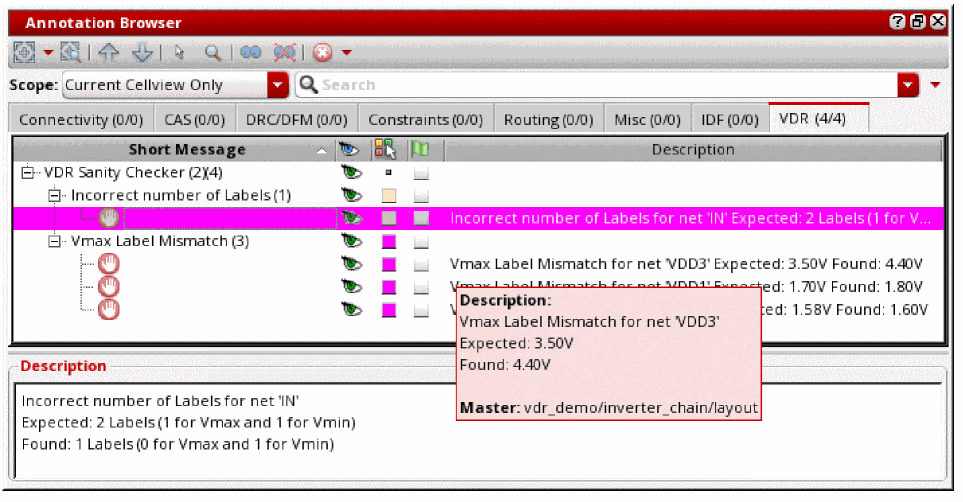Image resolution: width=963 pixels, height=502 pixels.
Task: Open the Scope combo box
Action: pyautogui.click(x=175, y=85)
